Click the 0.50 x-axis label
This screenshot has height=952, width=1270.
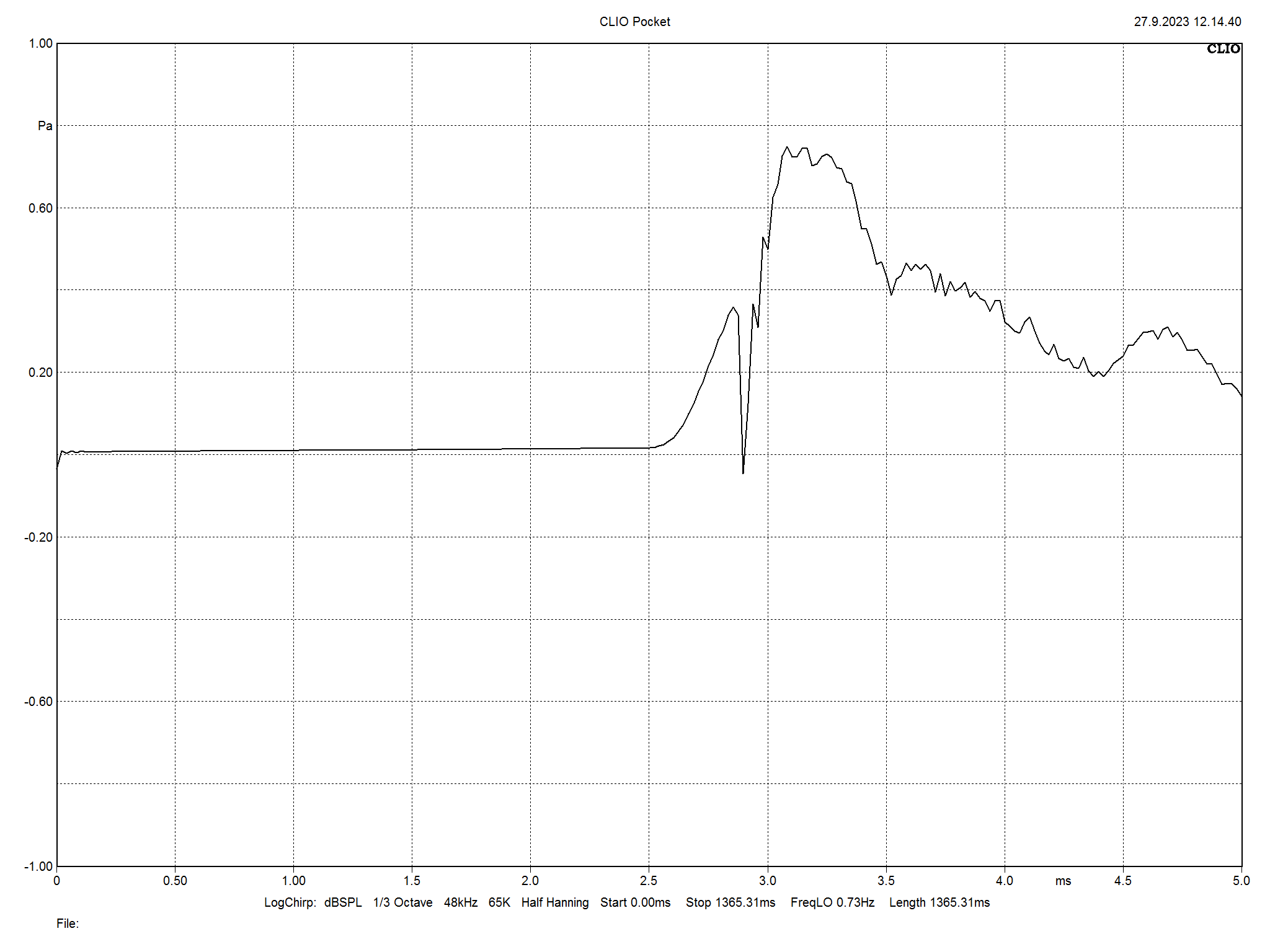click(175, 881)
